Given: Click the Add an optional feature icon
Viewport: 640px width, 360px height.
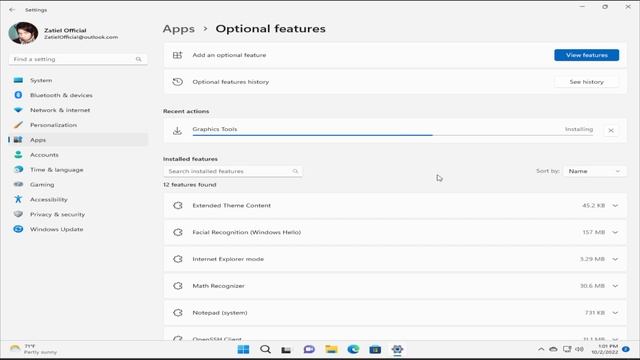Looking at the screenshot, I should (177, 55).
